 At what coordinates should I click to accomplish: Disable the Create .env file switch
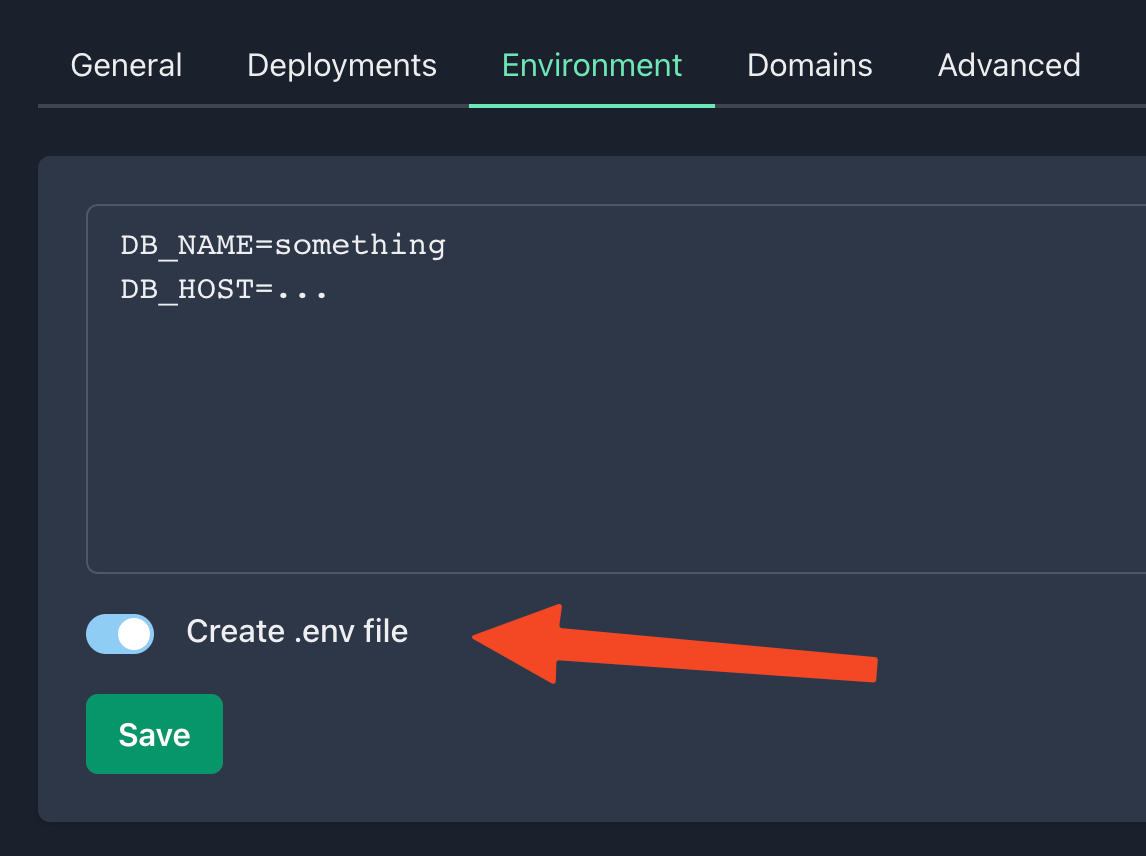pos(120,633)
